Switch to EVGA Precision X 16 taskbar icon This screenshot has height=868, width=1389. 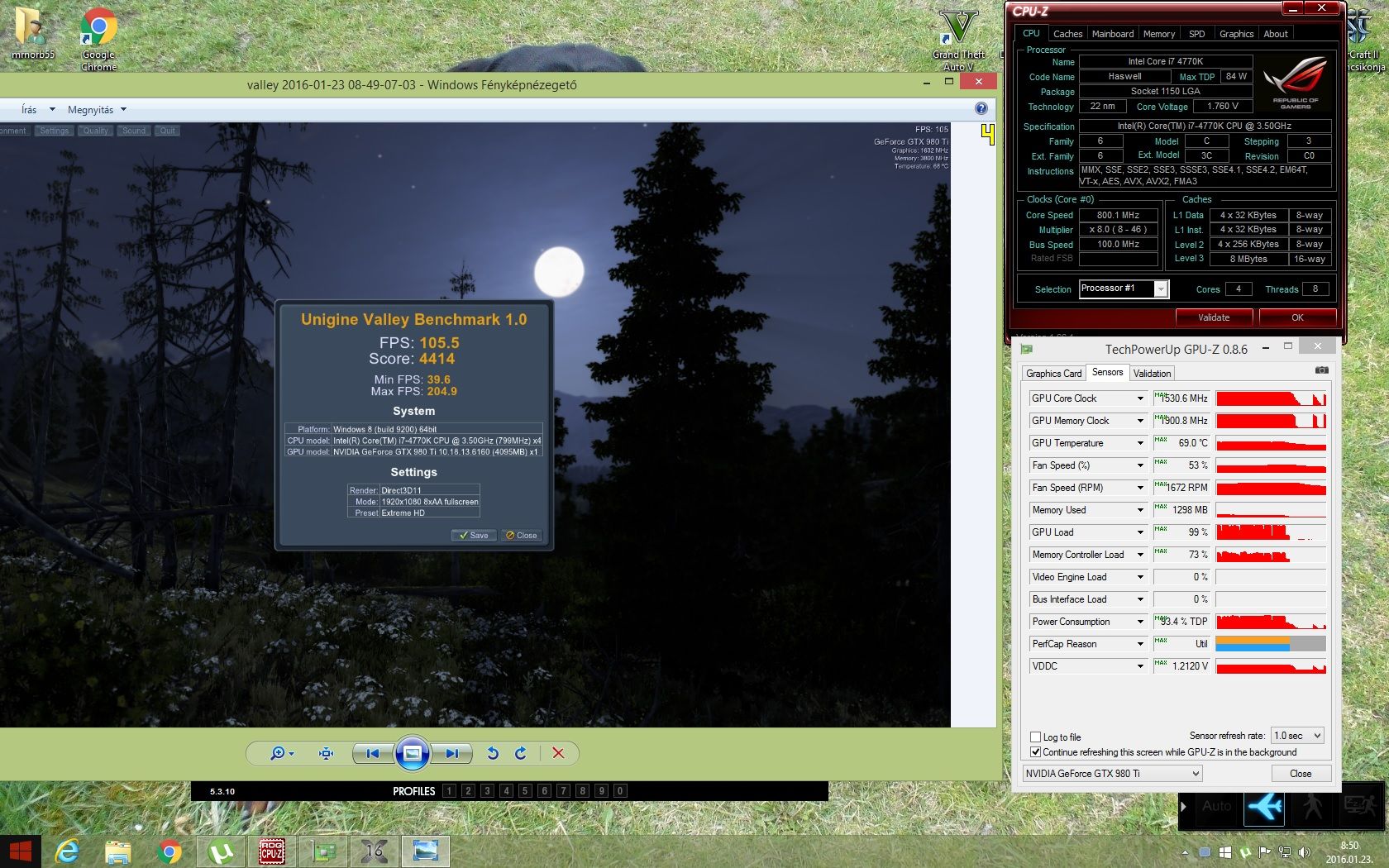point(375,851)
